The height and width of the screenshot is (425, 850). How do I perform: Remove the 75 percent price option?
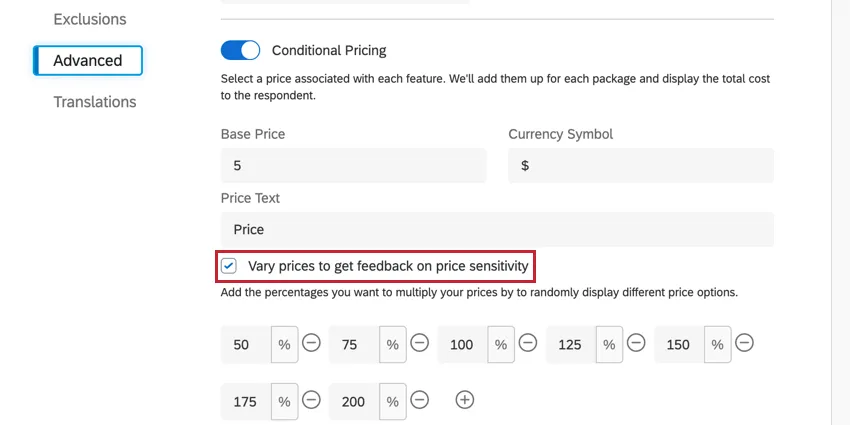(420, 344)
